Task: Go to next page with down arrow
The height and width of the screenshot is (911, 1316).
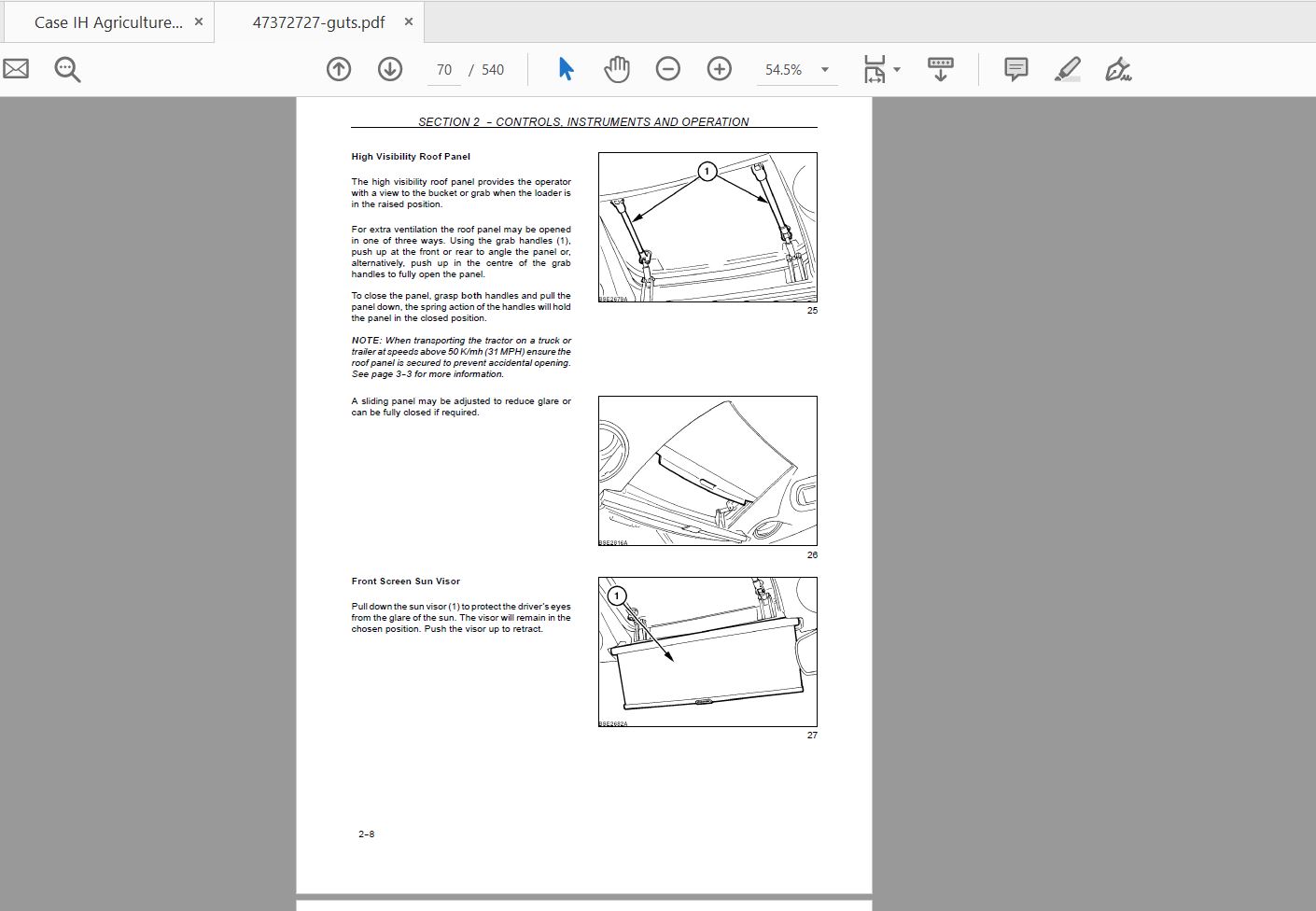Action: 390,69
